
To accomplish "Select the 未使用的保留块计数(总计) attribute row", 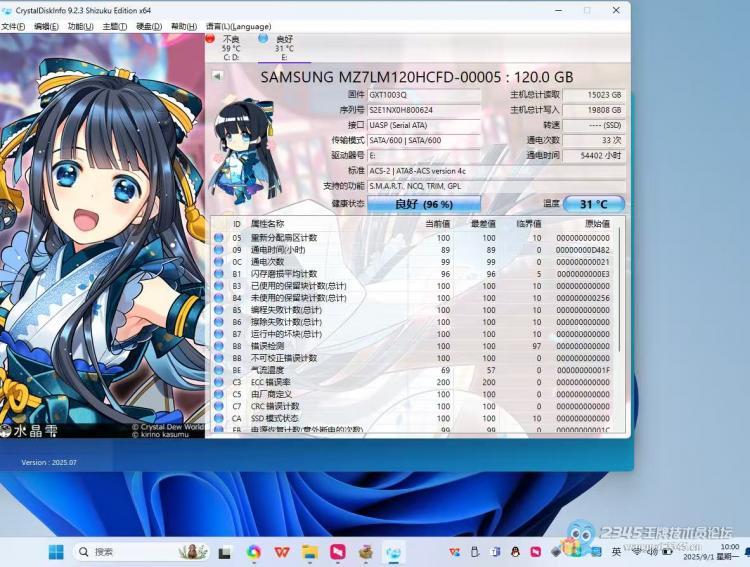I will pyautogui.click(x=414, y=298).
